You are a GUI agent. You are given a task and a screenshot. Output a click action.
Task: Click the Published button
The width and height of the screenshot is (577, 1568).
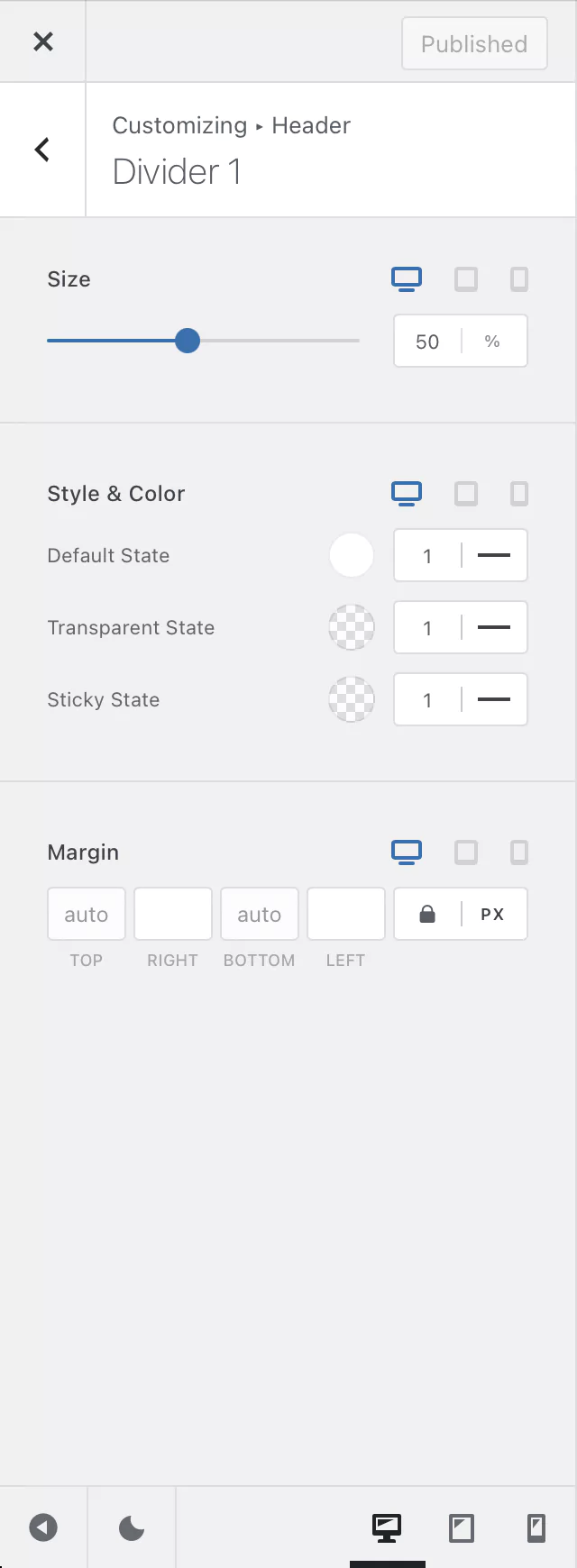[474, 43]
